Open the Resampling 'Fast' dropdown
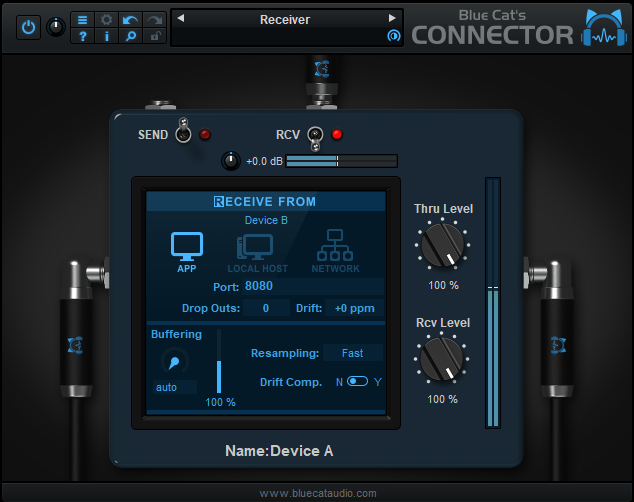This screenshot has height=502, width=634. coord(352,353)
